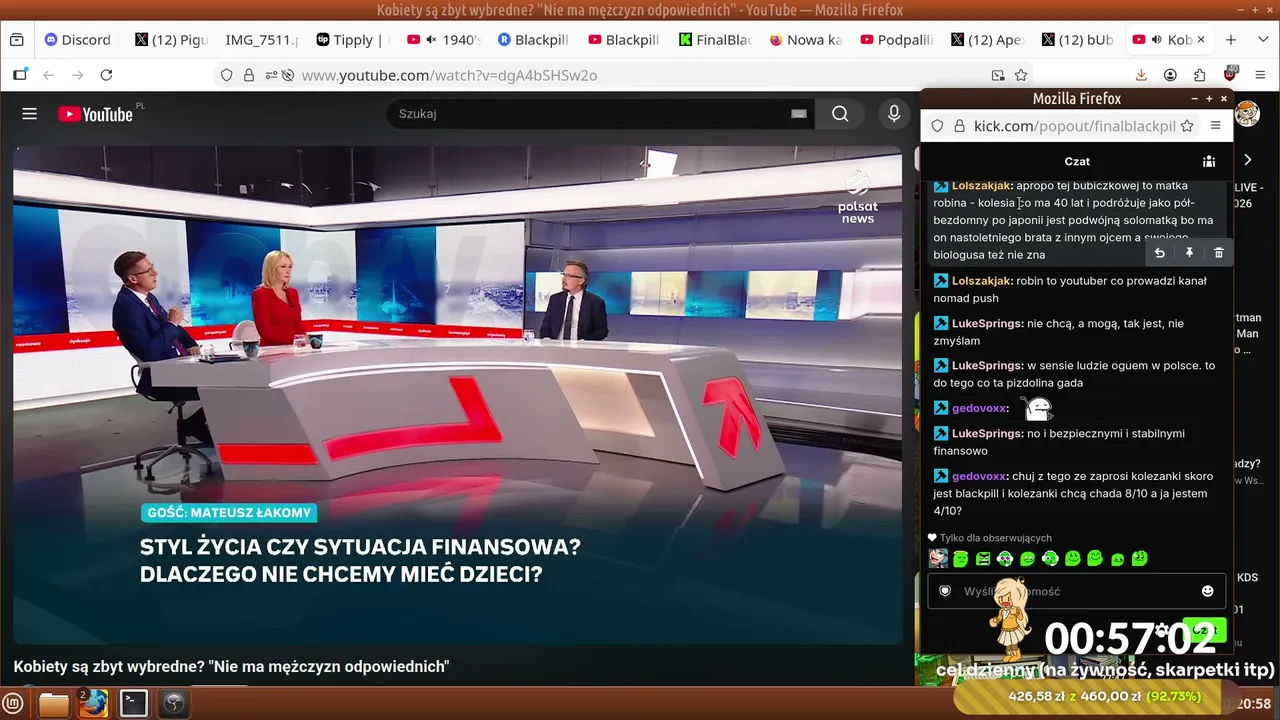Pin the highlighted Lolszakjak chat message
The image size is (1280, 720).
click(1189, 253)
